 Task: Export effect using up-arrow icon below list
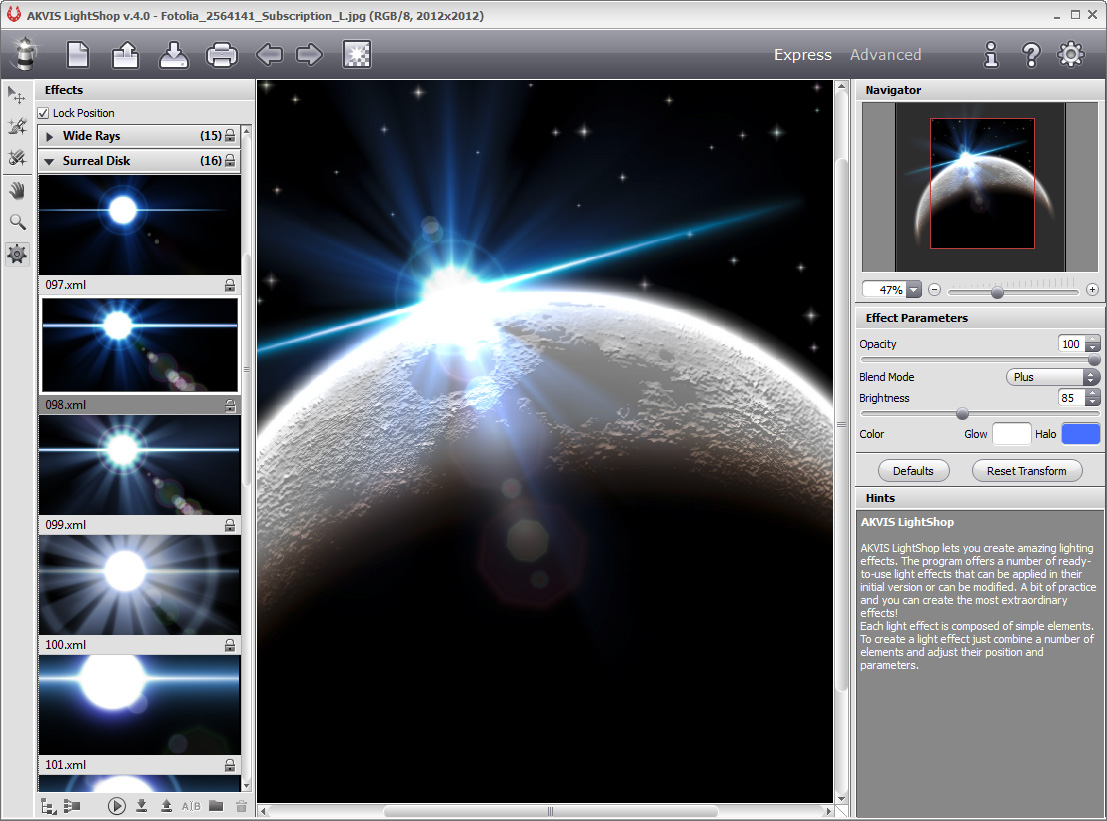pyautogui.click(x=166, y=805)
